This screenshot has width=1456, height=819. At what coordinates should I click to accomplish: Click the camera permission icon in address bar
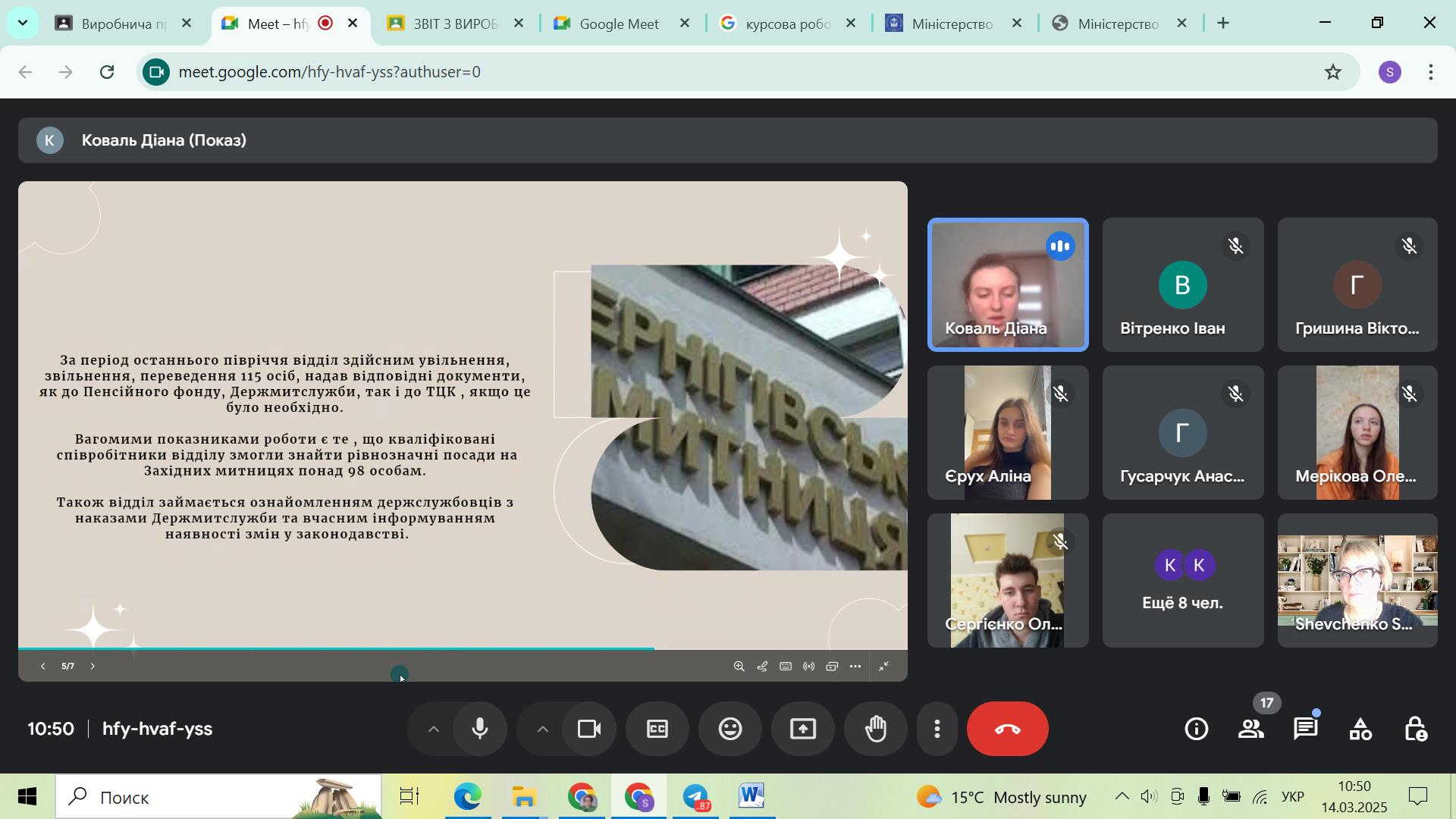[156, 72]
